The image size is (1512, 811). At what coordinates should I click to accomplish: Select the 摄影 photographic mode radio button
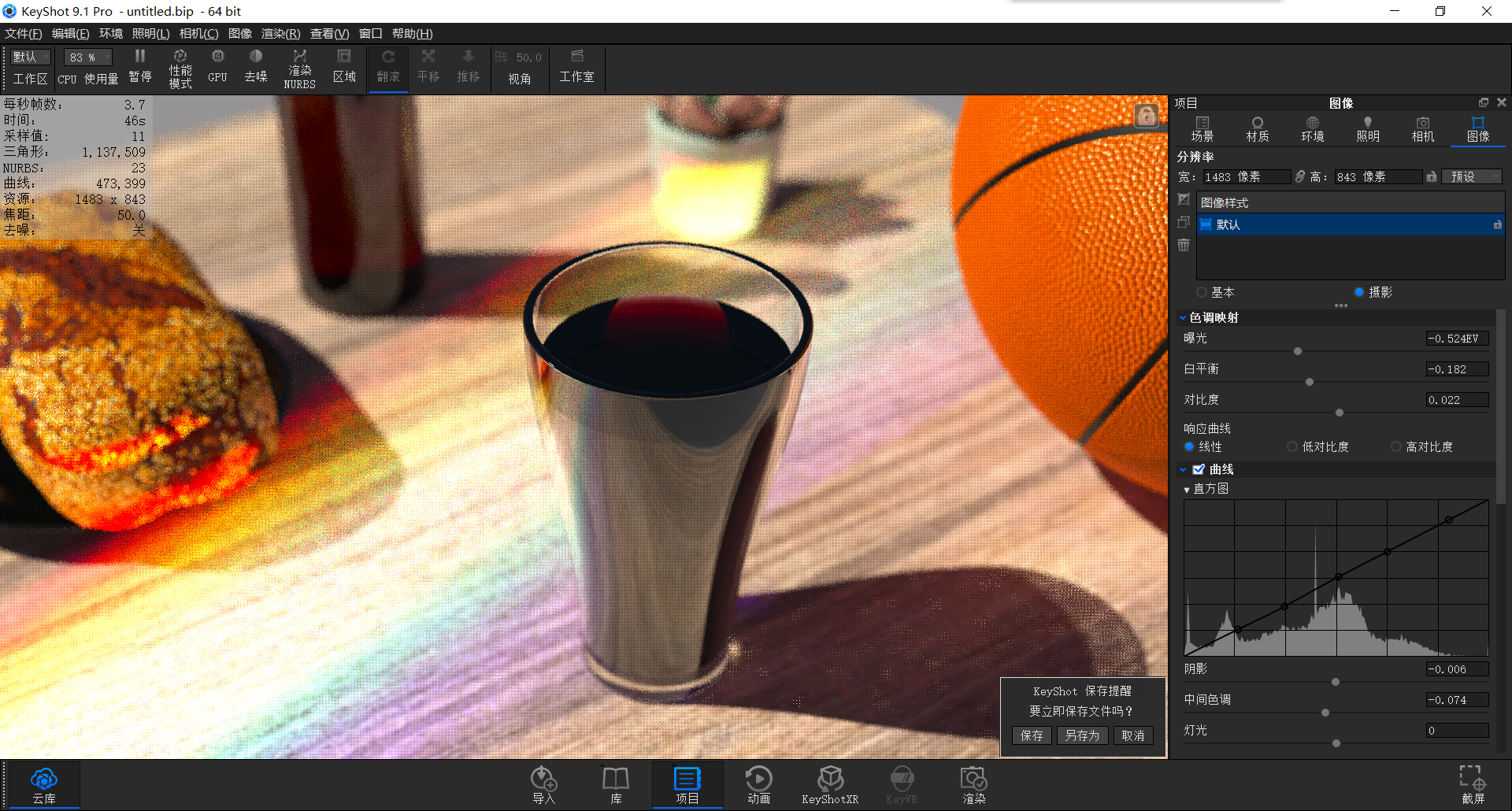[x=1358, y=292]
